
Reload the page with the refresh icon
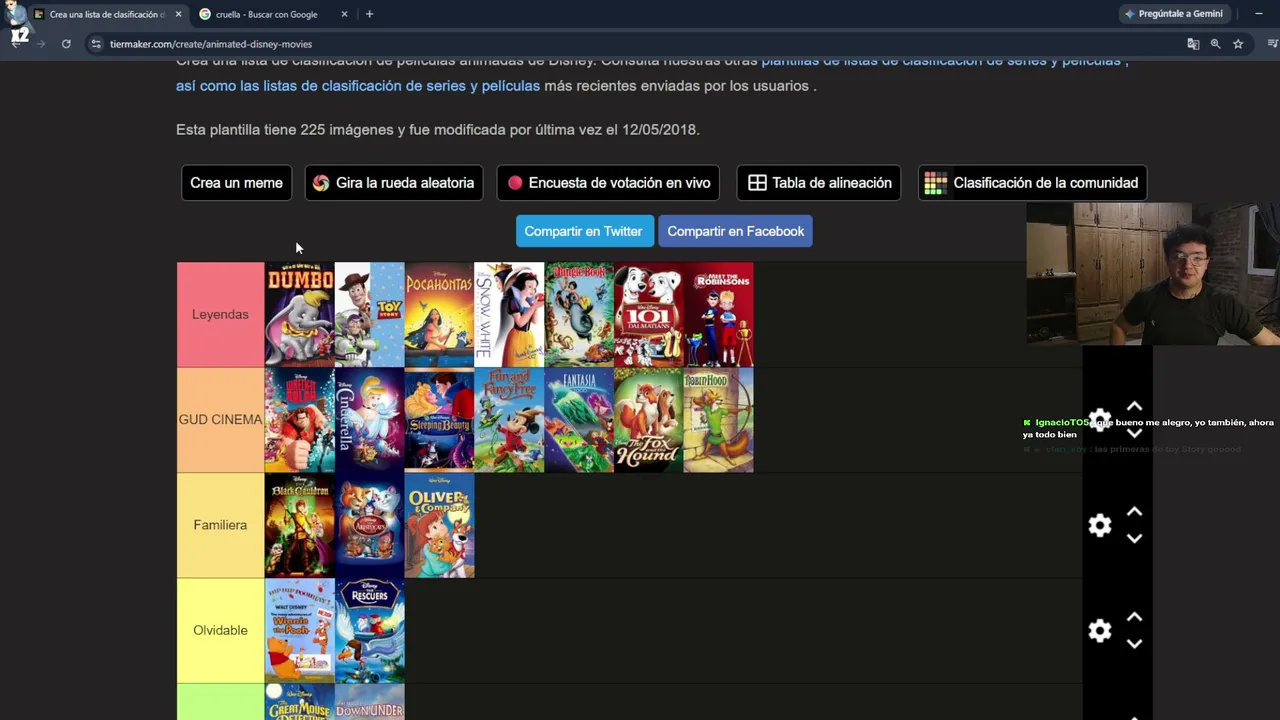click(66, 44)
